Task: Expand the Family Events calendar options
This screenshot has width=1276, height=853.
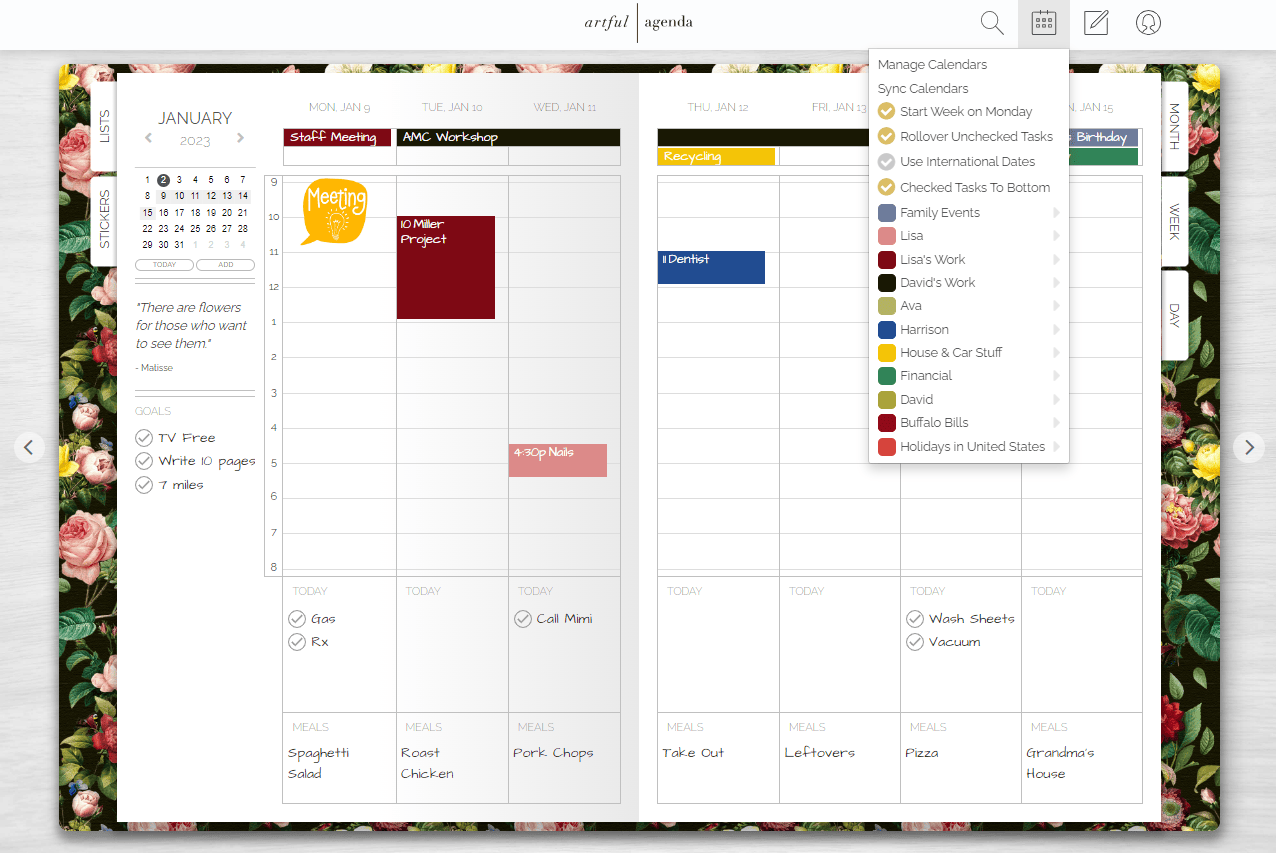Action: (1057, 212)
